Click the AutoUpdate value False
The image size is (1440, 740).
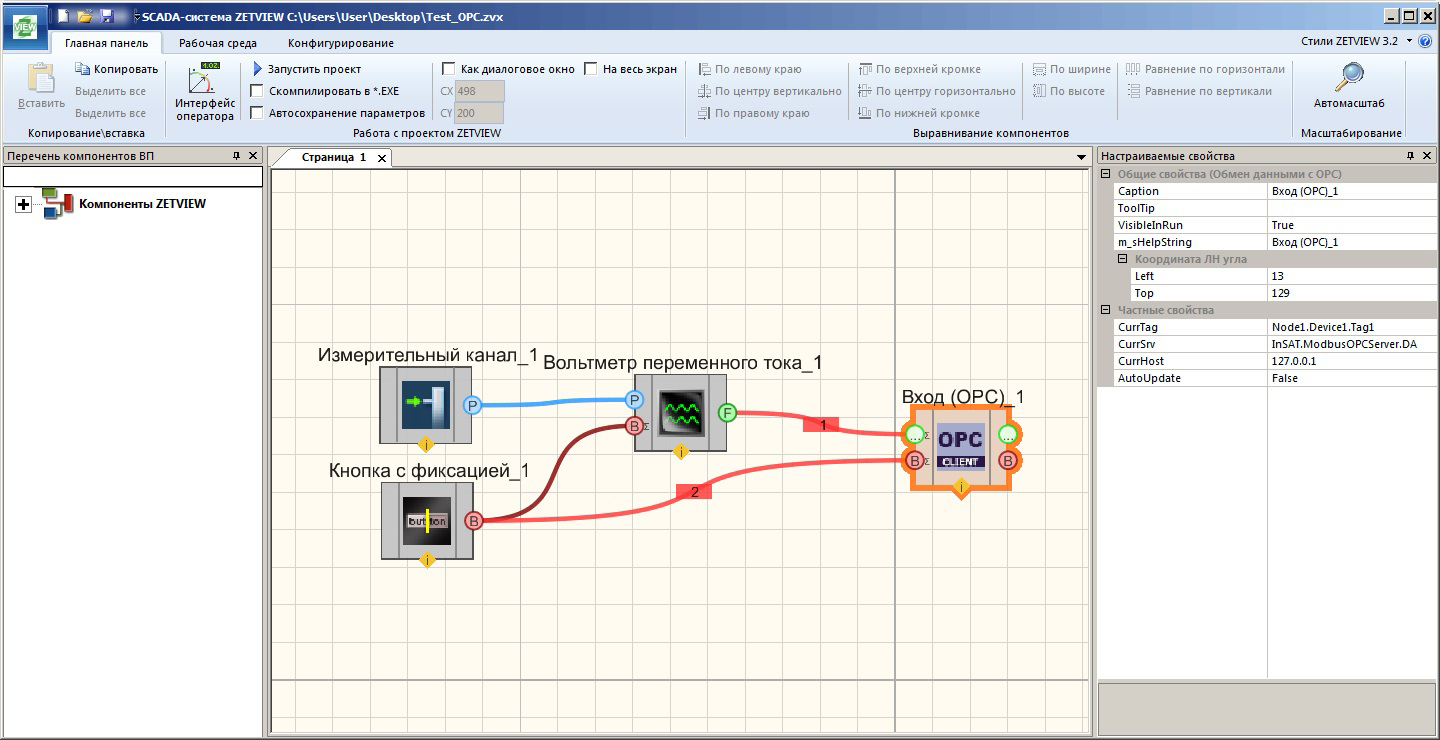tap(1352, 378)
